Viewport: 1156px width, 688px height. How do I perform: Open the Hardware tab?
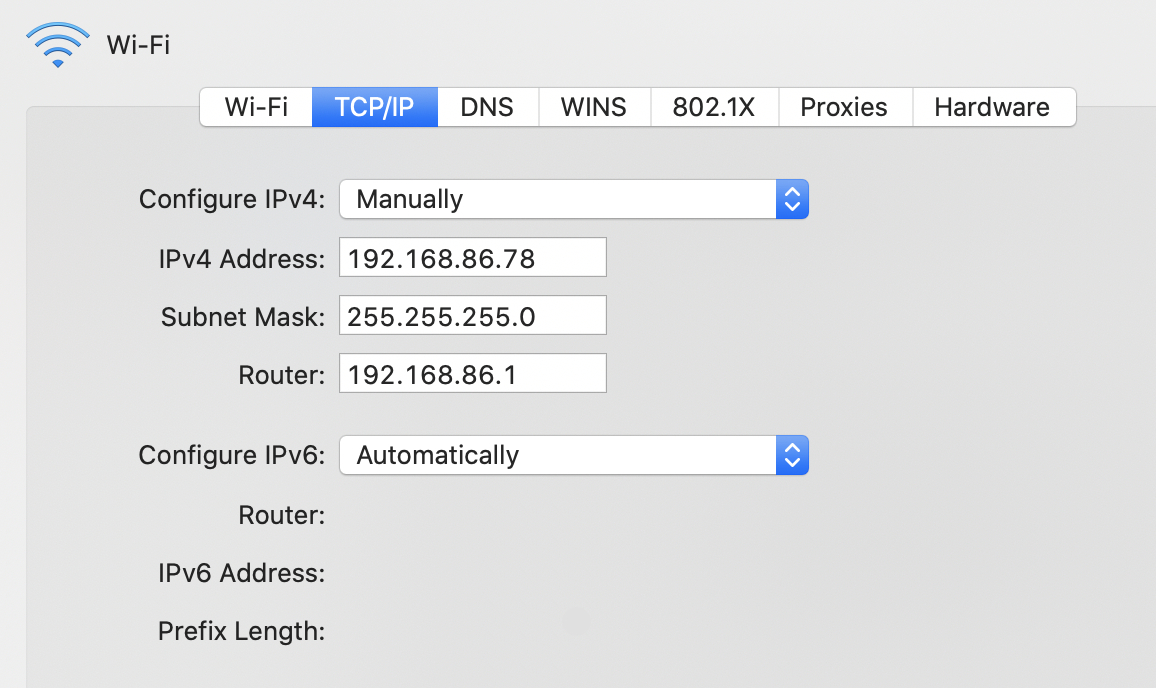pyautogui.click(x=993, y=107)
